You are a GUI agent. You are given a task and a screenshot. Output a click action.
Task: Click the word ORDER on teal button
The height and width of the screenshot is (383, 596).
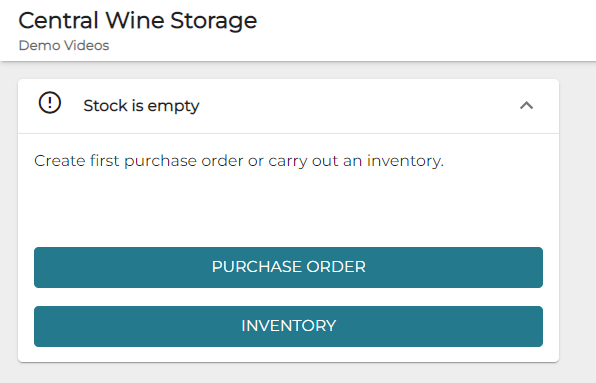click(336, 267)
